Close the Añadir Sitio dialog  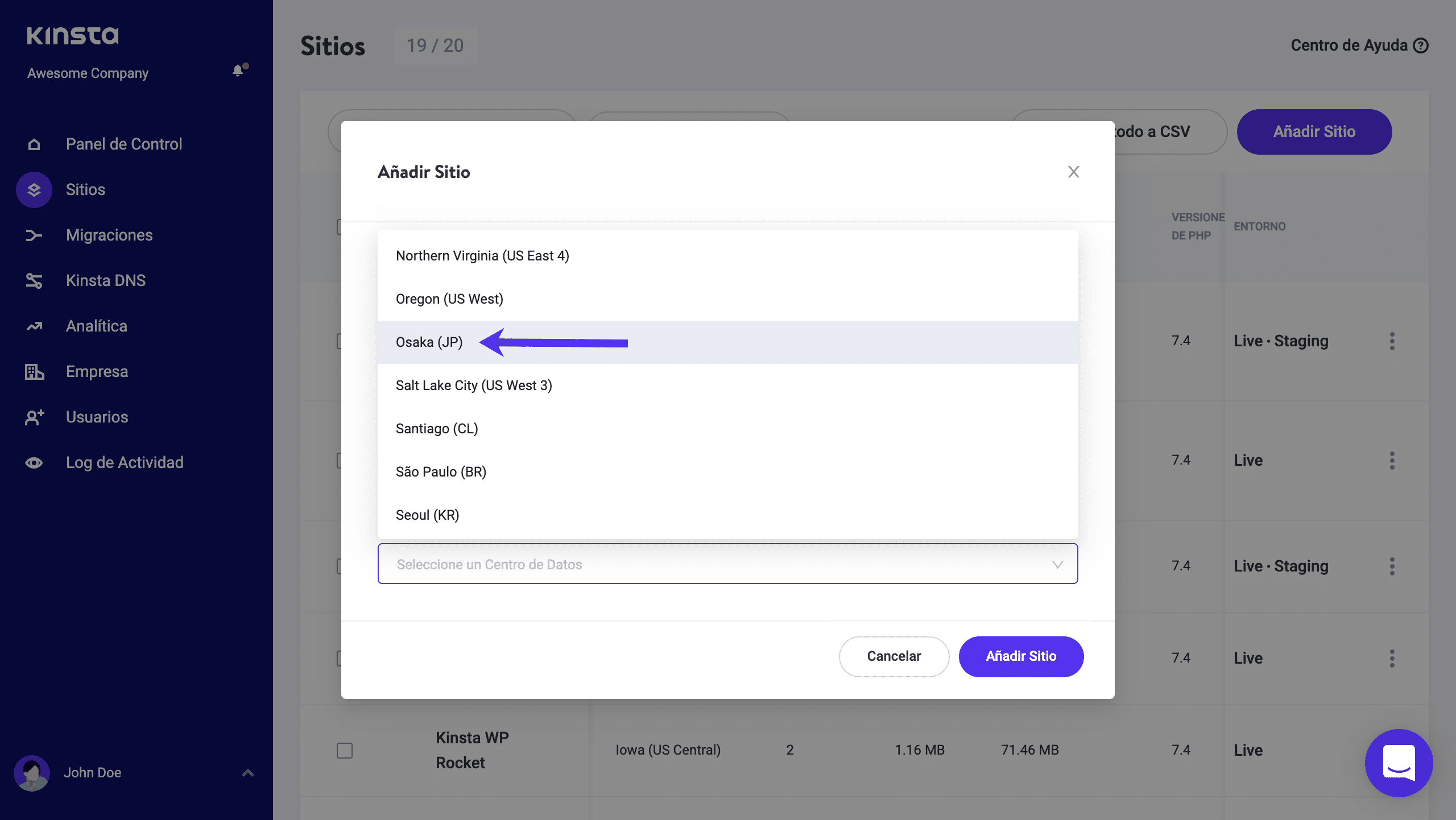pos(1073,172)
